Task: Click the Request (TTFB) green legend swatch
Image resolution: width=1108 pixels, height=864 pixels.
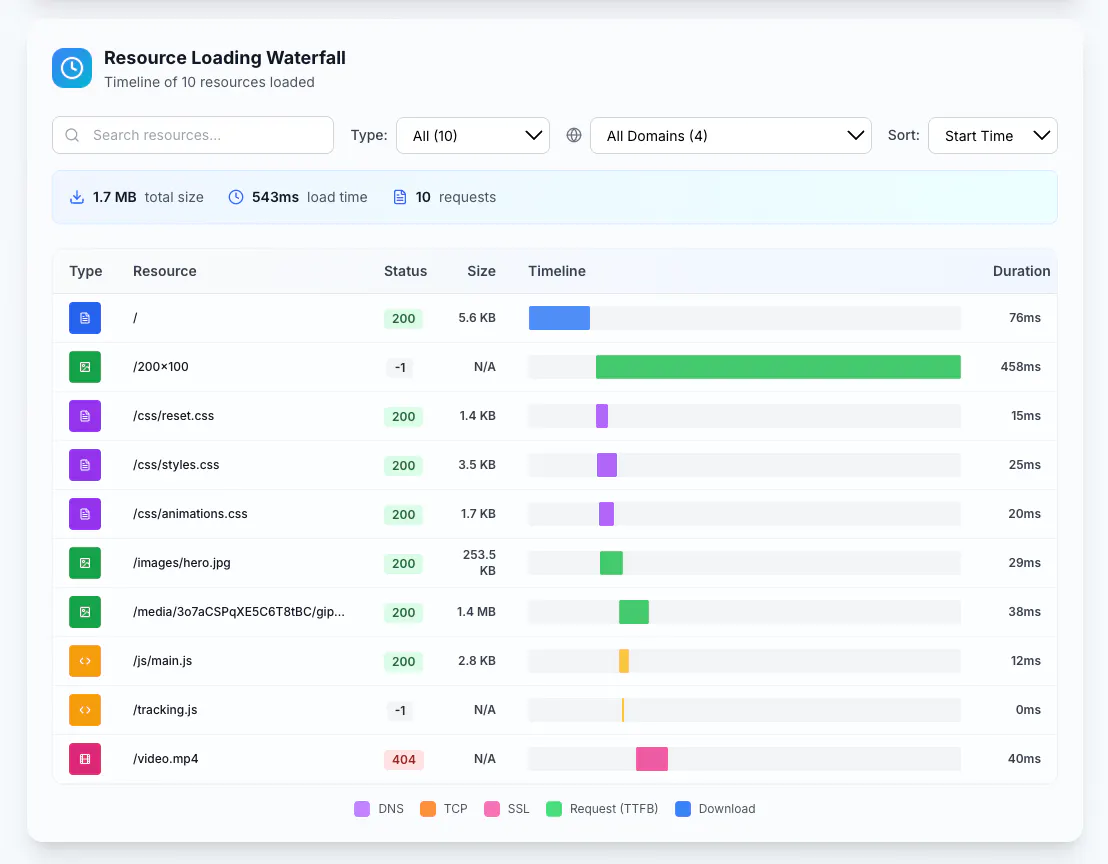Action: pyautogui.click(x=554, y=809)
